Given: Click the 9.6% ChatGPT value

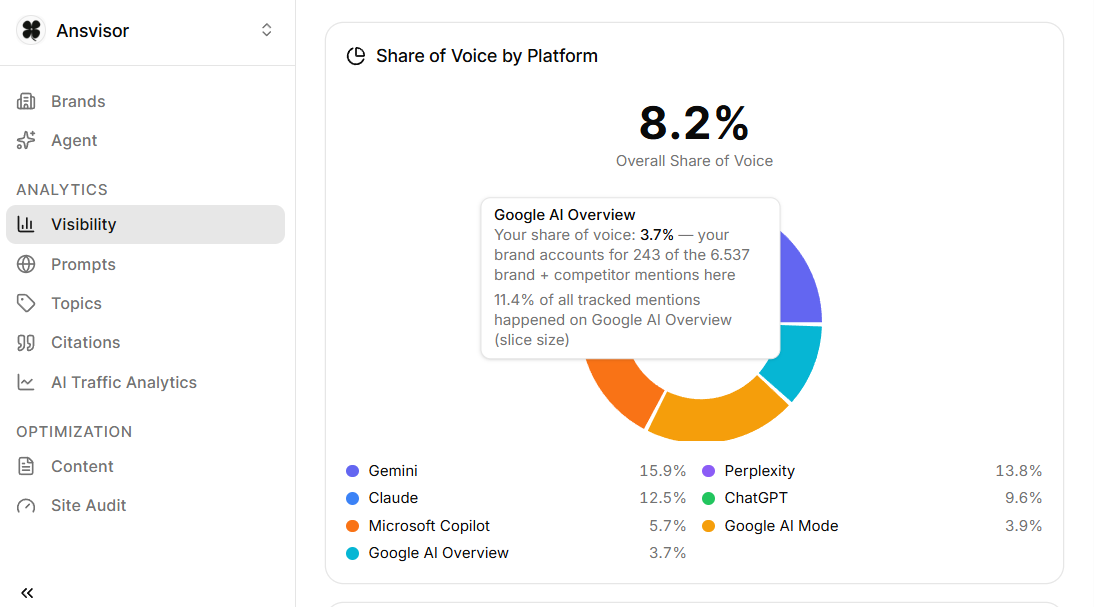Looking at the screenshot, I should coord(1023,498).
